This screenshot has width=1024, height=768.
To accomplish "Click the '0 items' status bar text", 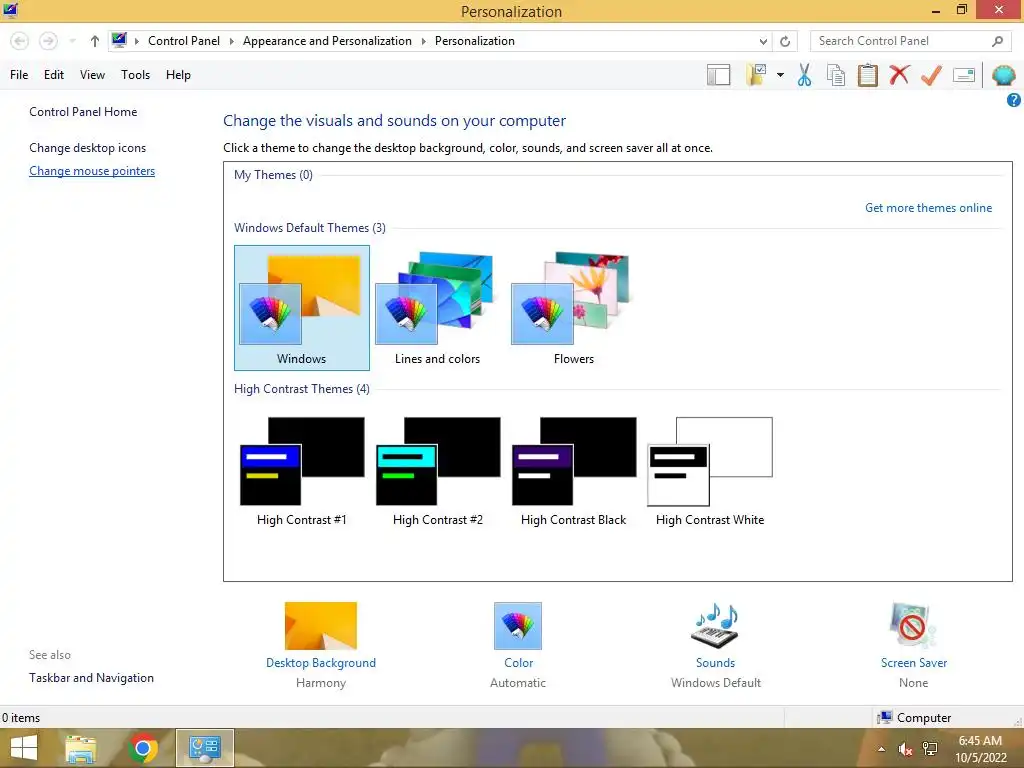I will click(x=21, y=718).
